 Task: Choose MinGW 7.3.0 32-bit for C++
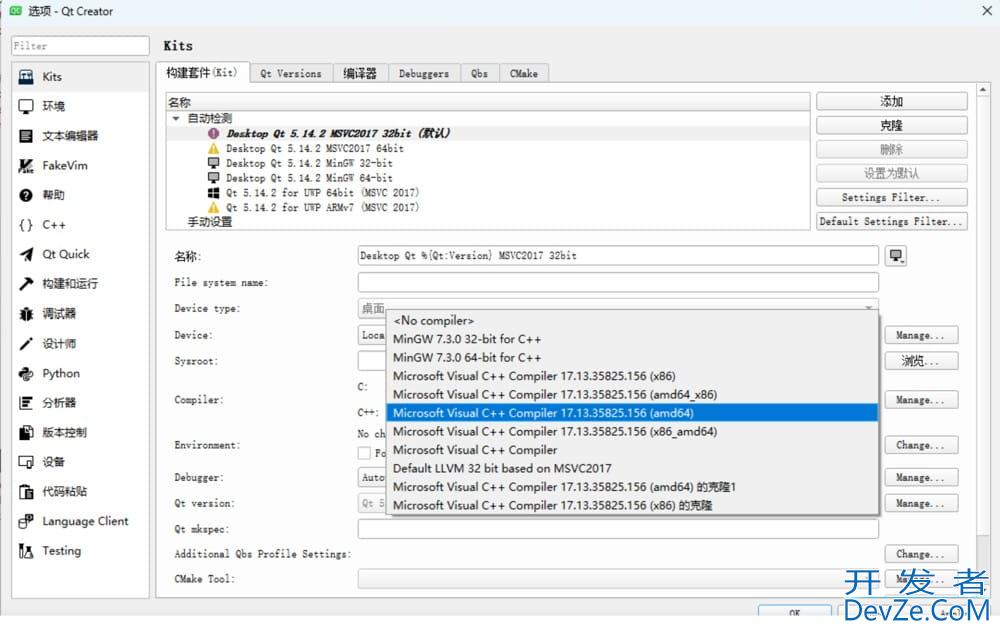(632, 339)
